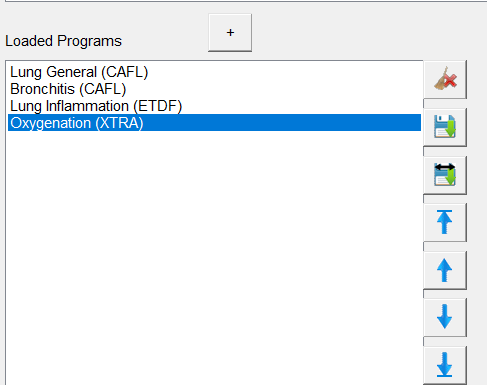Save loaded programs with the floppy disk icon
Viewport: 487px width, 385px height.
pyautogui.click(x=445, y=127)
